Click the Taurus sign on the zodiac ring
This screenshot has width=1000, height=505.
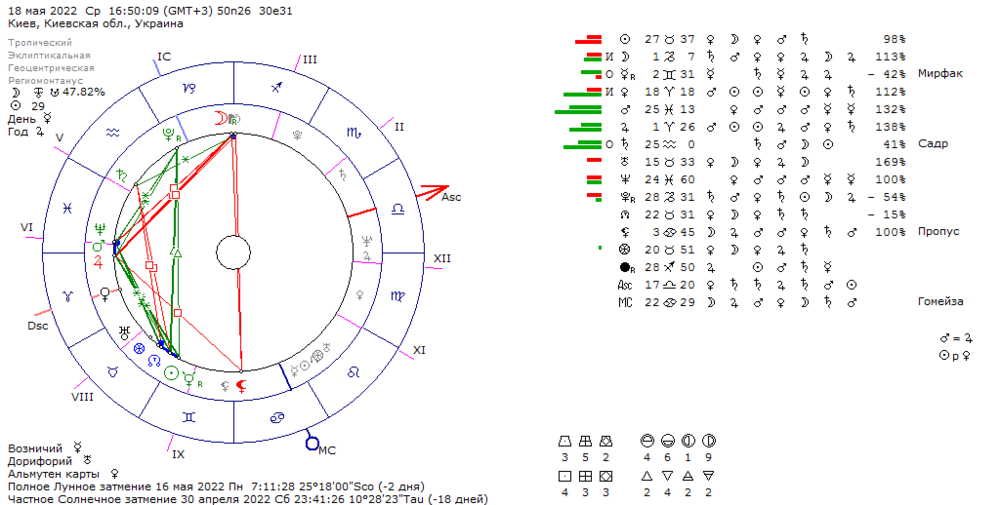point(113,371)
